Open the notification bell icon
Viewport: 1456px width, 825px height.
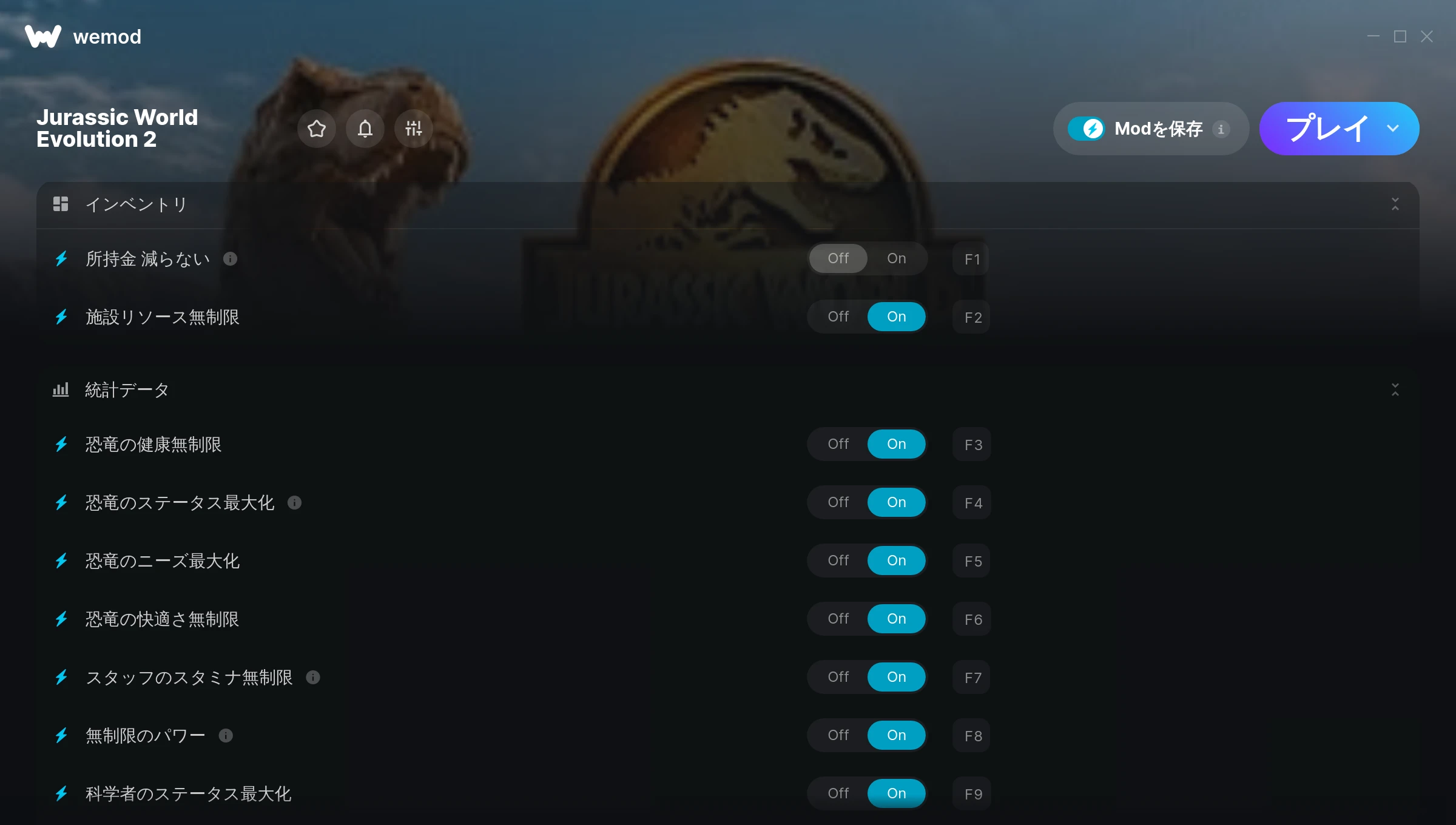point(365,129)
